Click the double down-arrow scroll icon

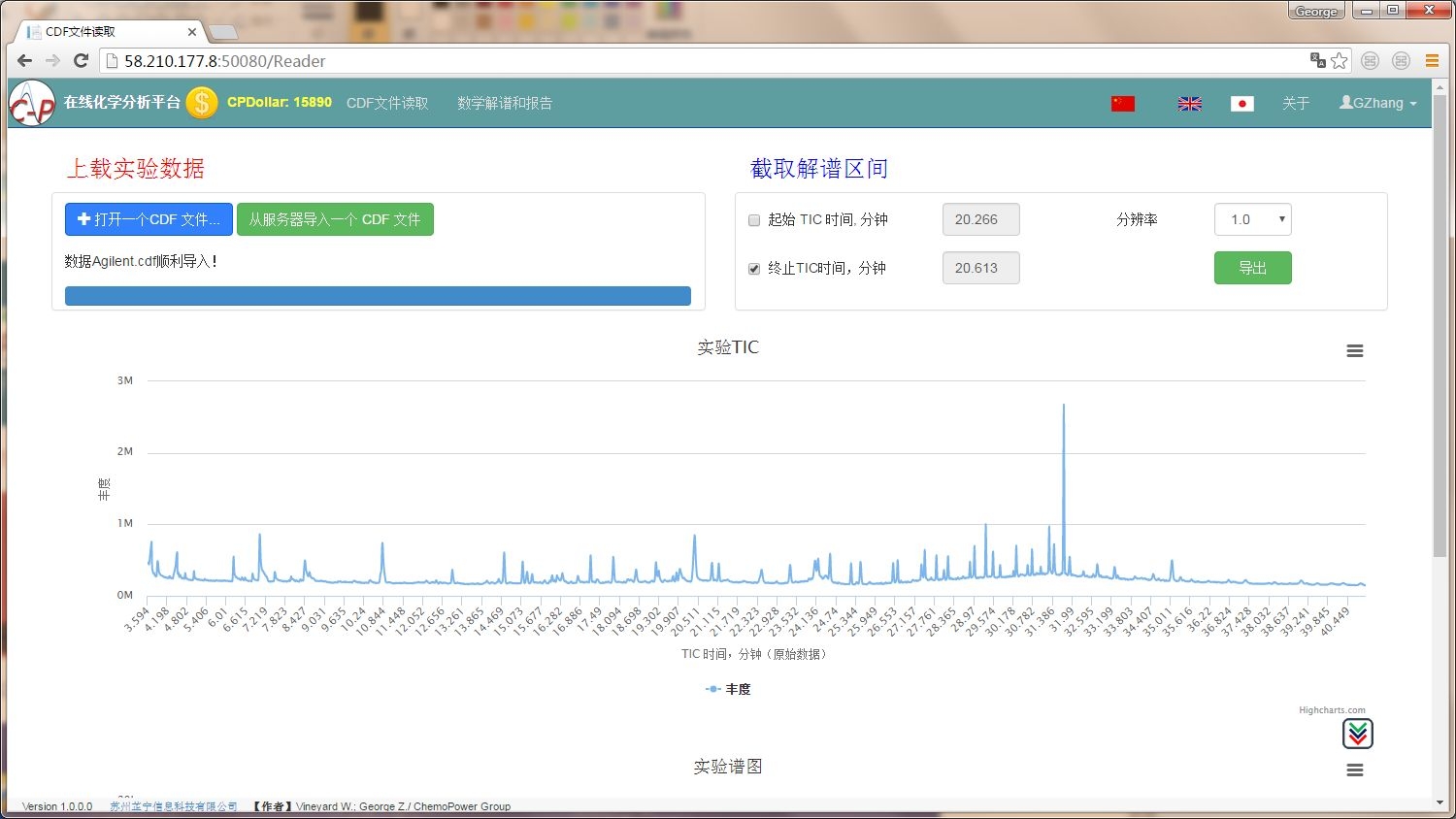pyautogui.click(x=1357, y=735)
